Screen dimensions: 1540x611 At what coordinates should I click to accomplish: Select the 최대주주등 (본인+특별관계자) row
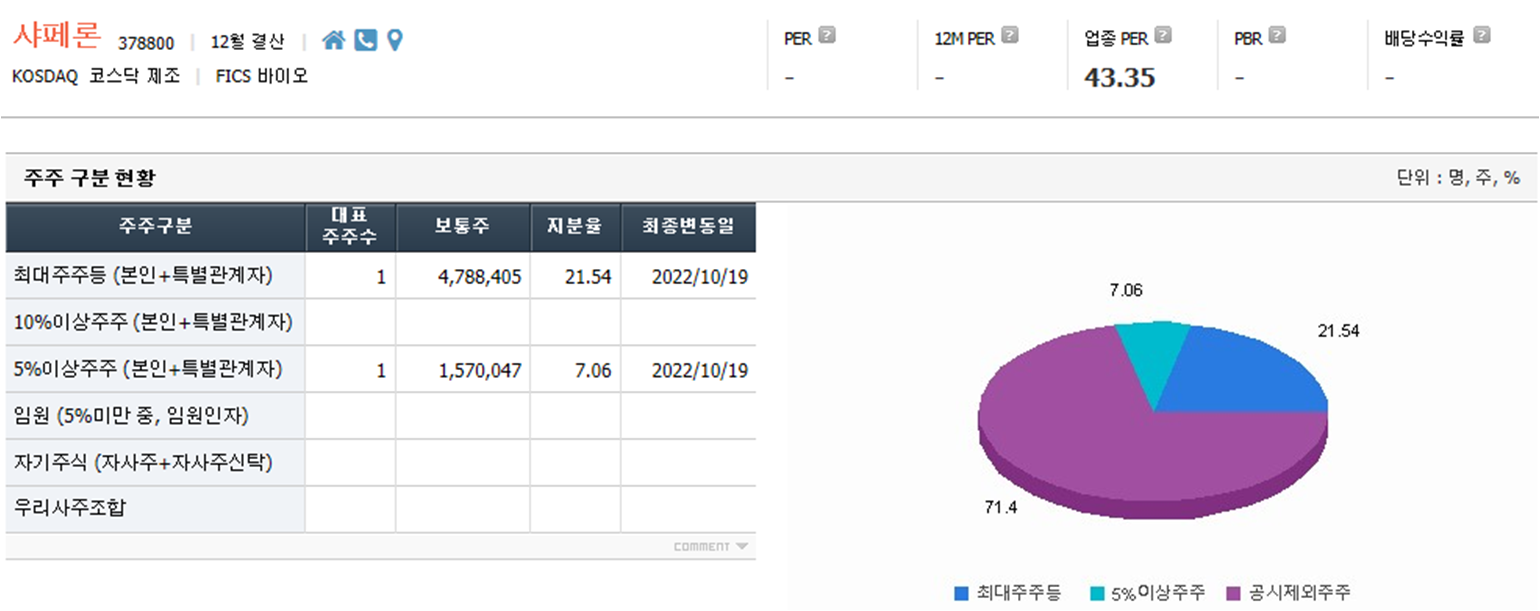point(380,276)
